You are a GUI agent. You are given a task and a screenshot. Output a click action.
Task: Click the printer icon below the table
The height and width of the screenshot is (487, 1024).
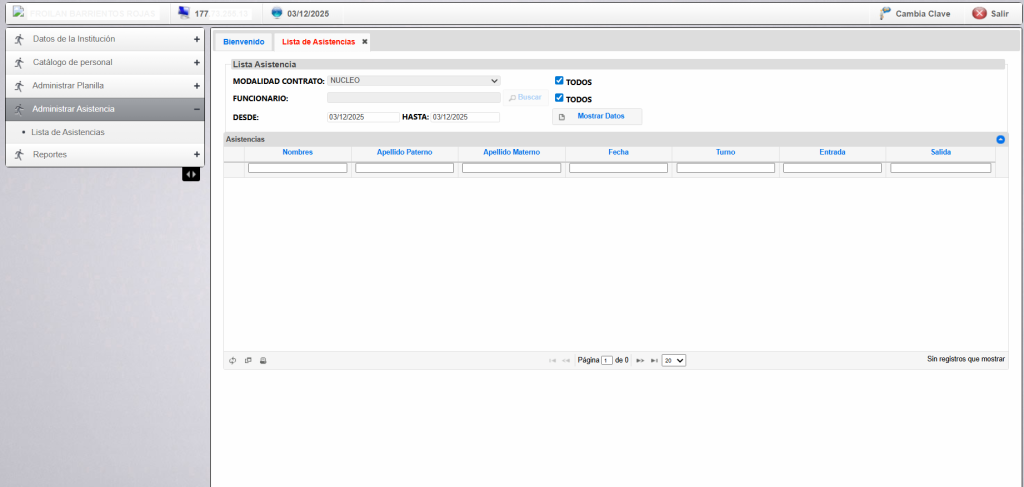pyautogui.click(x=263, y=360)
